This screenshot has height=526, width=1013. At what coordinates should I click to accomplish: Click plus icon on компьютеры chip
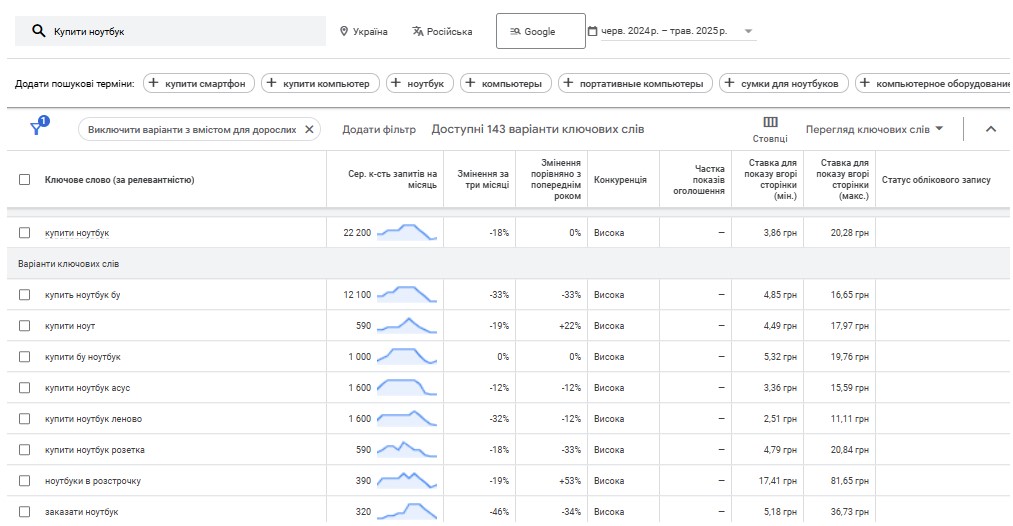(470, 83)
